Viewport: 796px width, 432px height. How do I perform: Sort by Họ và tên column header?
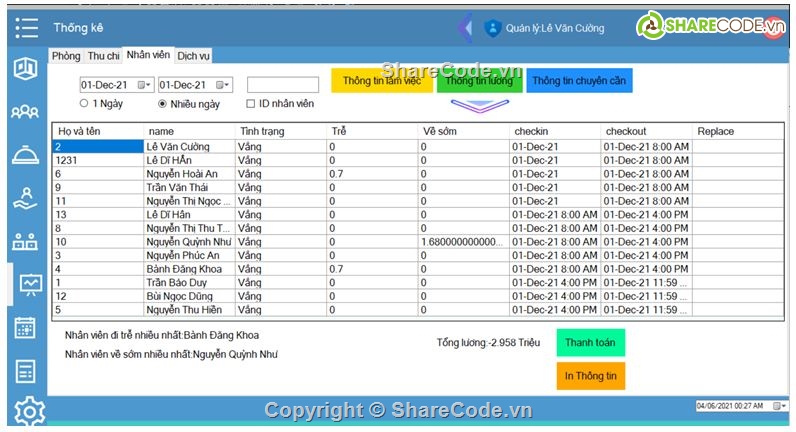98,131
